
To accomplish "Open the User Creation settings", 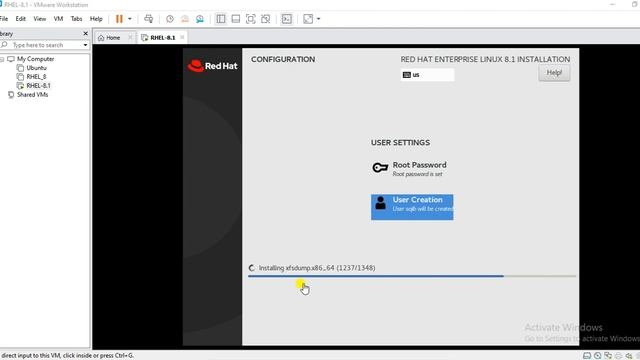I will pyautogui.click(x=412, y=207).
